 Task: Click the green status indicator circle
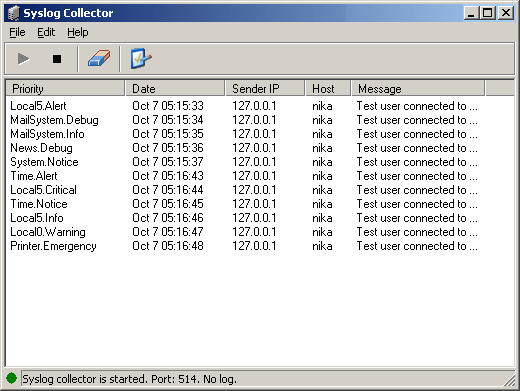pyautogui.click(x=12, y=378)
